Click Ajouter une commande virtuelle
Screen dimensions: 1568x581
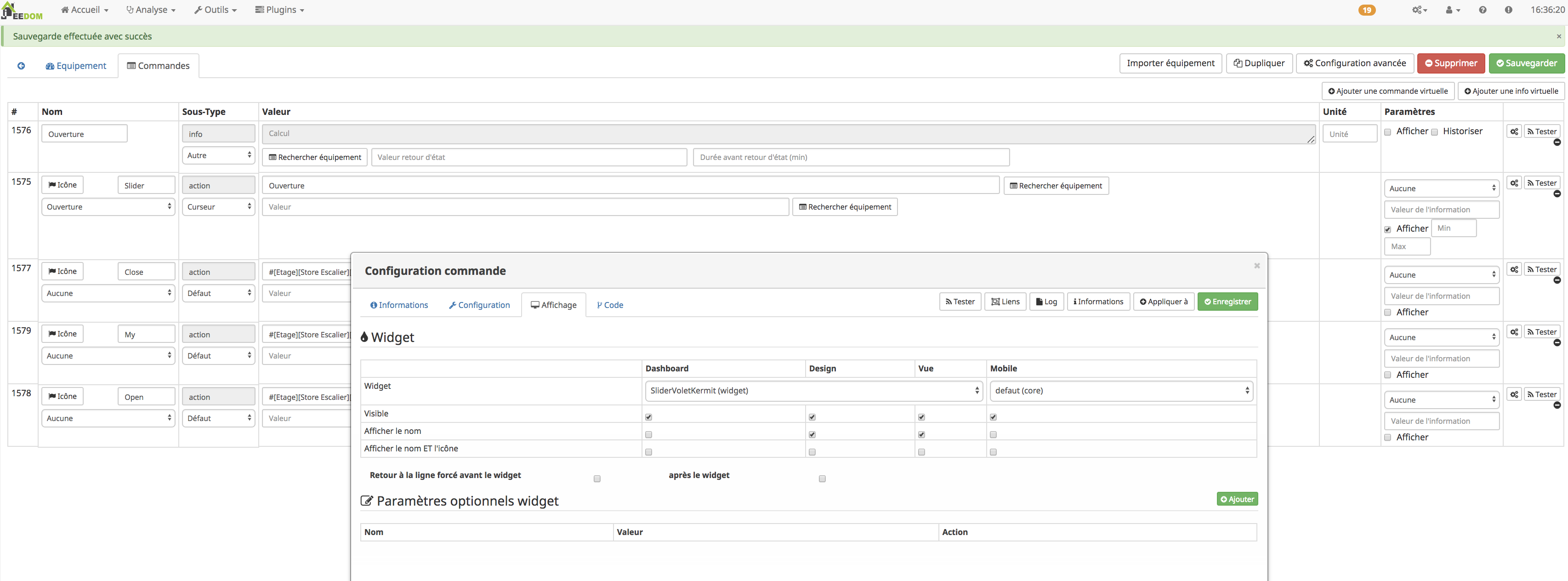[1387, 91]
